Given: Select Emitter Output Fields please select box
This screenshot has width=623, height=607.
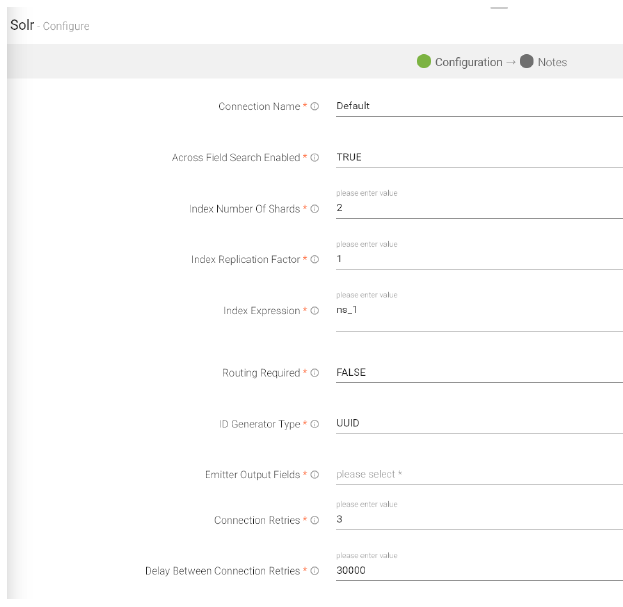Looking at the screenshot, I should [478, 474].
